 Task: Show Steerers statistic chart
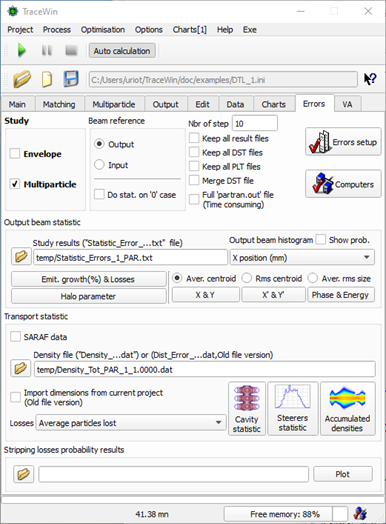292,409
